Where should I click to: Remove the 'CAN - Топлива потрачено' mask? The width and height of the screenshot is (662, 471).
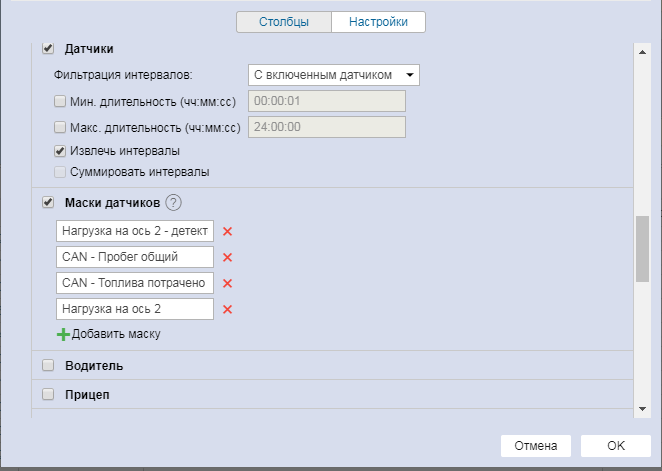pyautogui.click(x=227, y=284)
